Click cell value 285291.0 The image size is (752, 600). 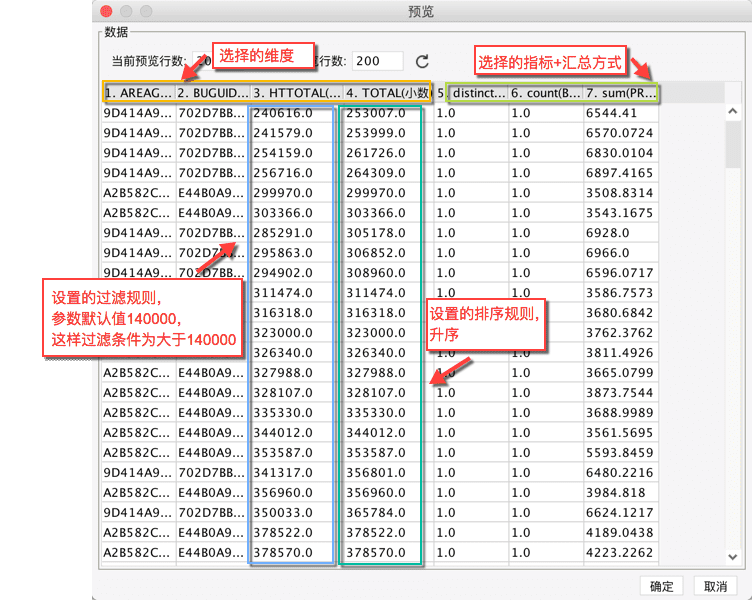click(283, 233)
